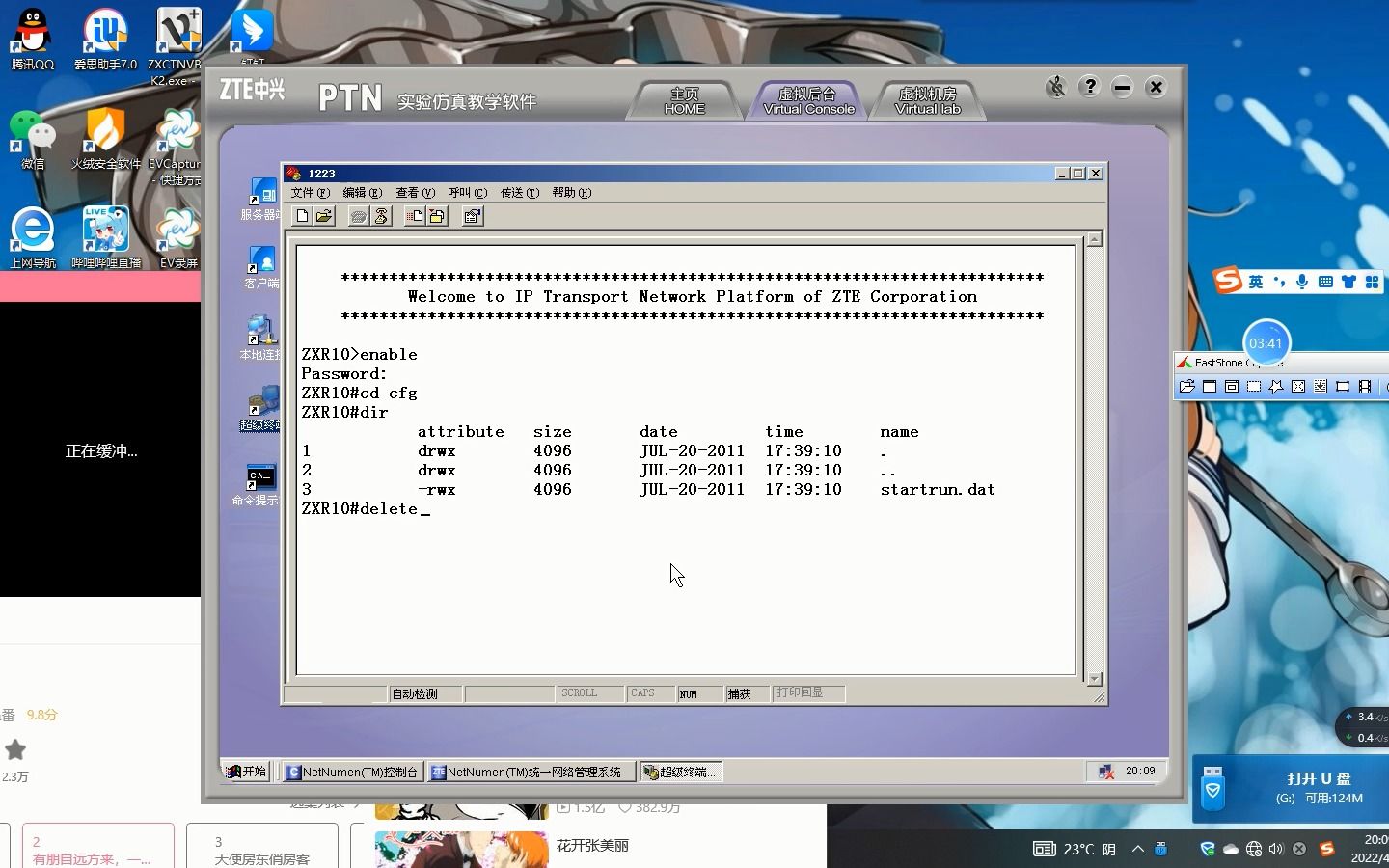This screenshot has height=868, width=1389.
Task: Open the 爱思助手7.0 desktop icon
Action: (x=105, y=39)
